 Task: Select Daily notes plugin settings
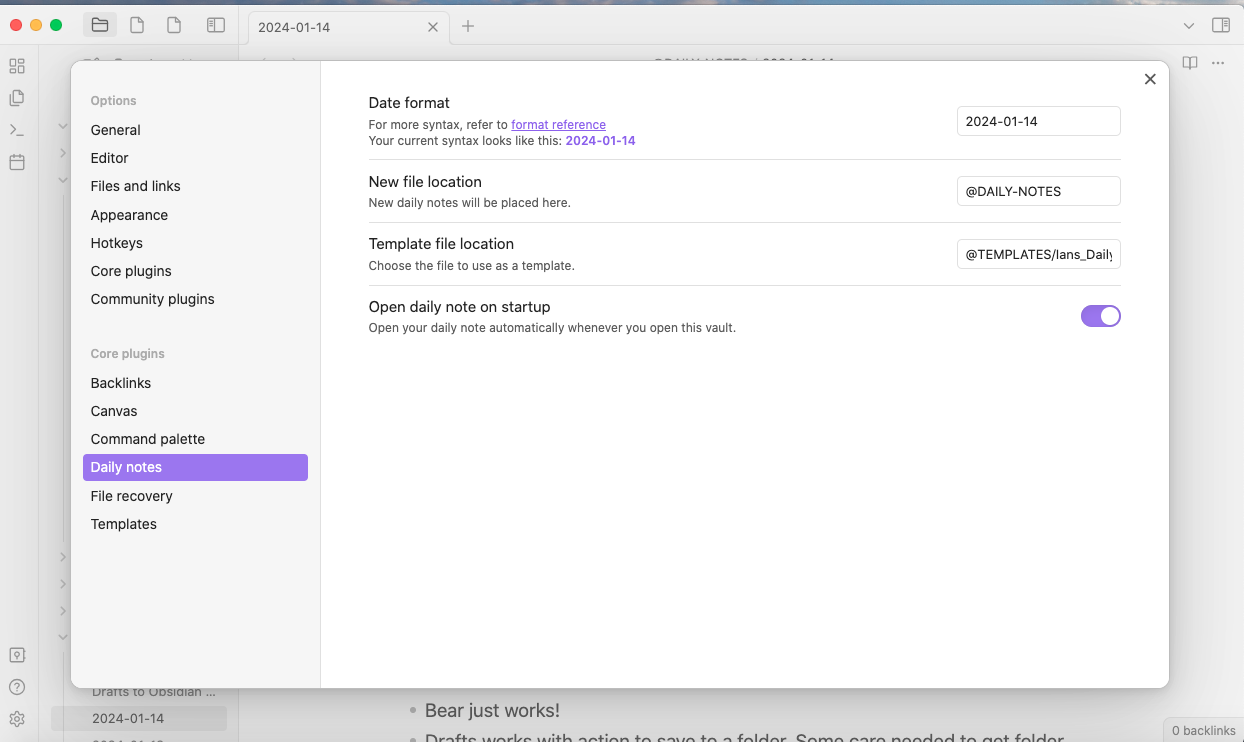point(195,467)
